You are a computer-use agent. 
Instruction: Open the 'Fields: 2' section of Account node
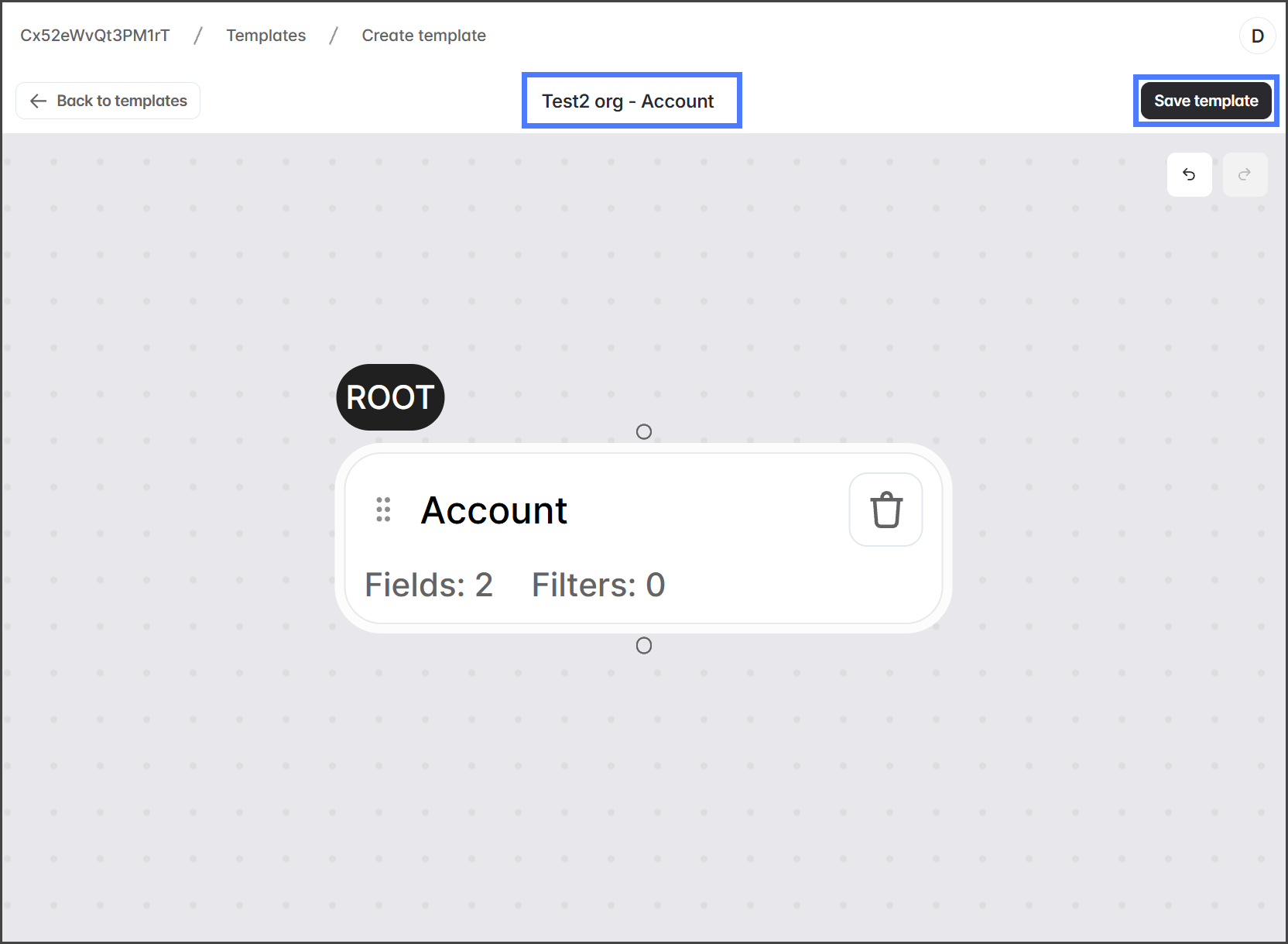[x=429, y=585]
